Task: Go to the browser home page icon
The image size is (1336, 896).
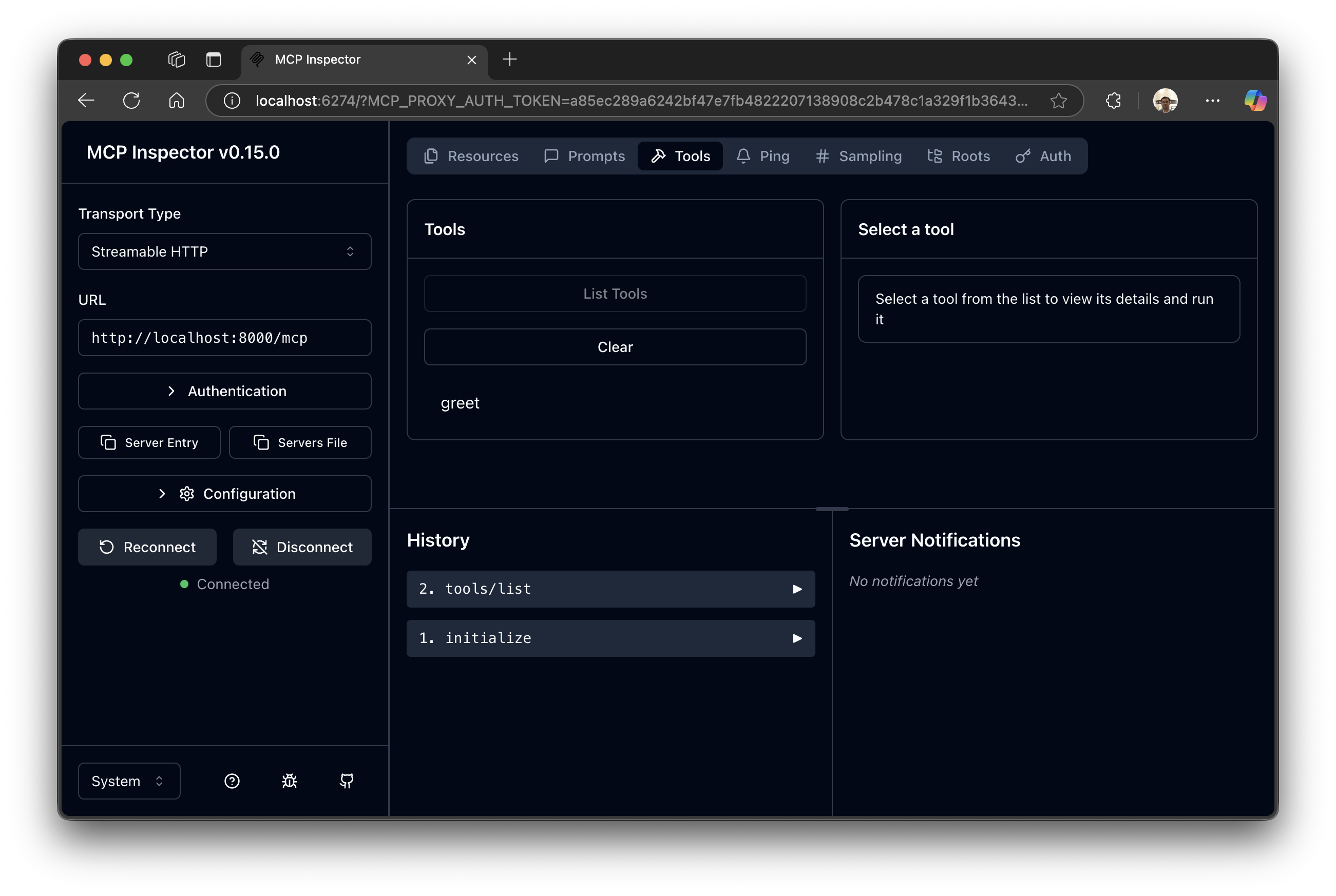Action: 177,101
